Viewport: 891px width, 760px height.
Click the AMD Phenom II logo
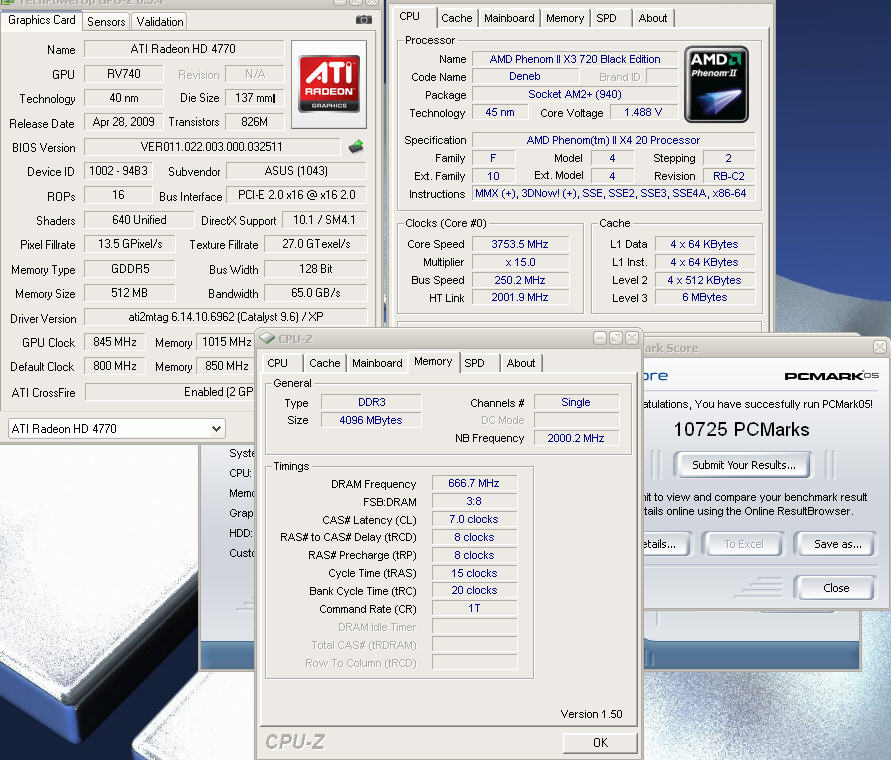pyautogui.click(x=716, y=84)
